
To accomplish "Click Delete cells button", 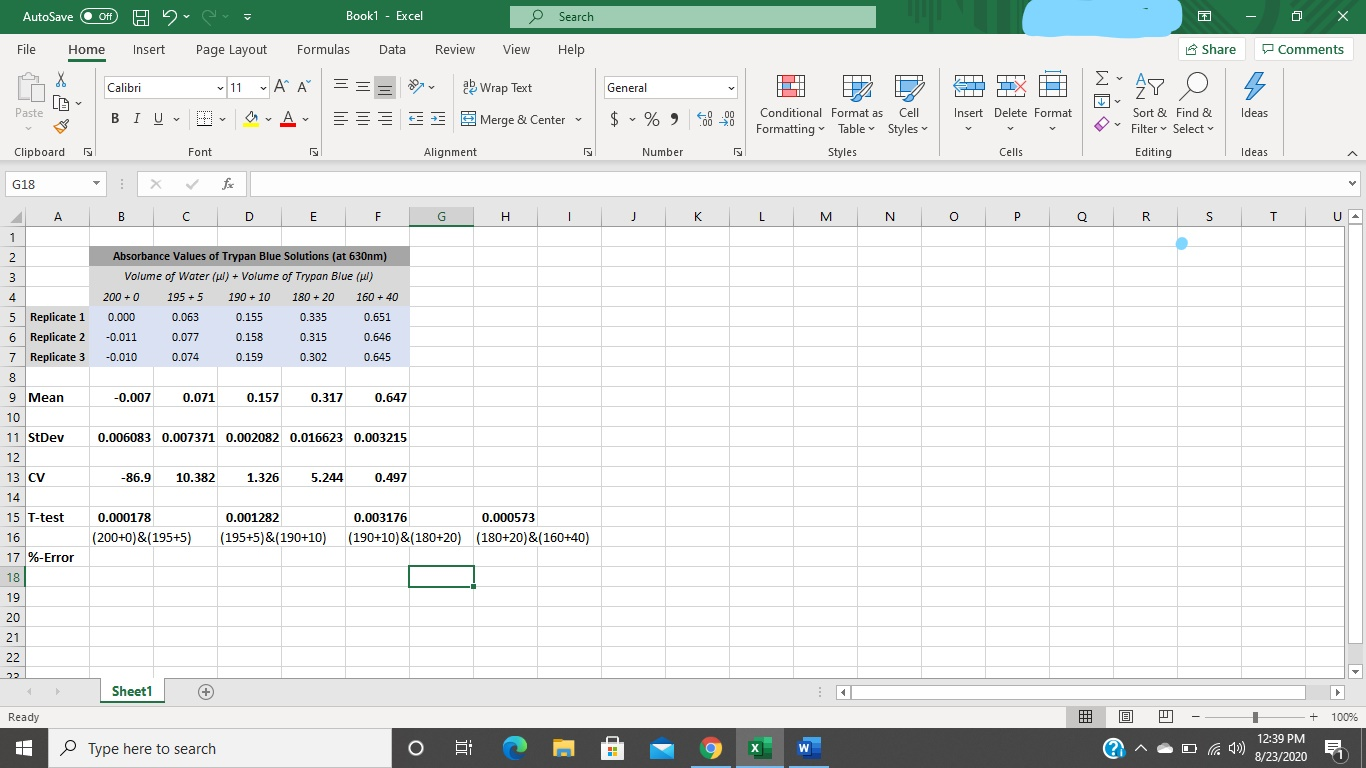I will click(1010, 105).
